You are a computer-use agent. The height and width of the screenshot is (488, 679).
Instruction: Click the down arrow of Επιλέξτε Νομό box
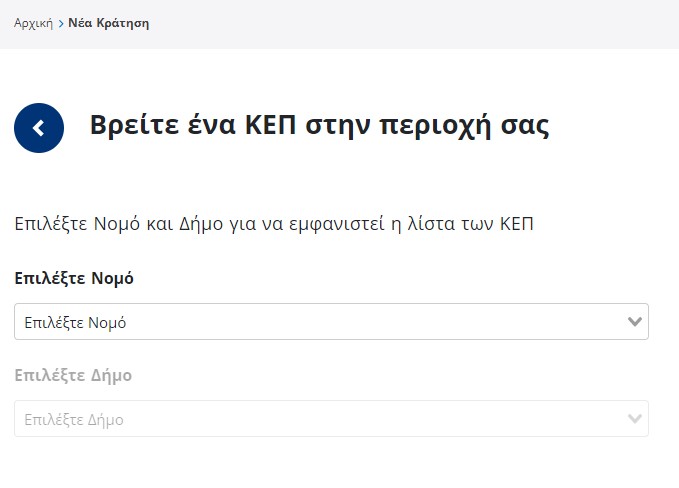(634, 321)
